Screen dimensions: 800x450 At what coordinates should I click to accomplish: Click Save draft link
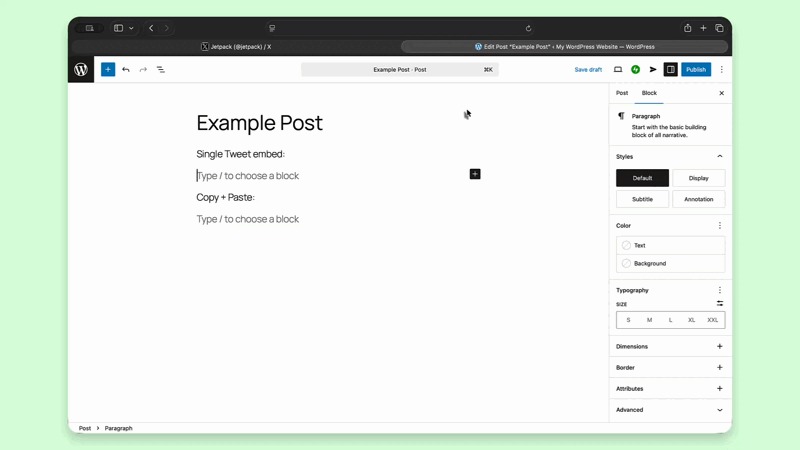tap(588, 69)
